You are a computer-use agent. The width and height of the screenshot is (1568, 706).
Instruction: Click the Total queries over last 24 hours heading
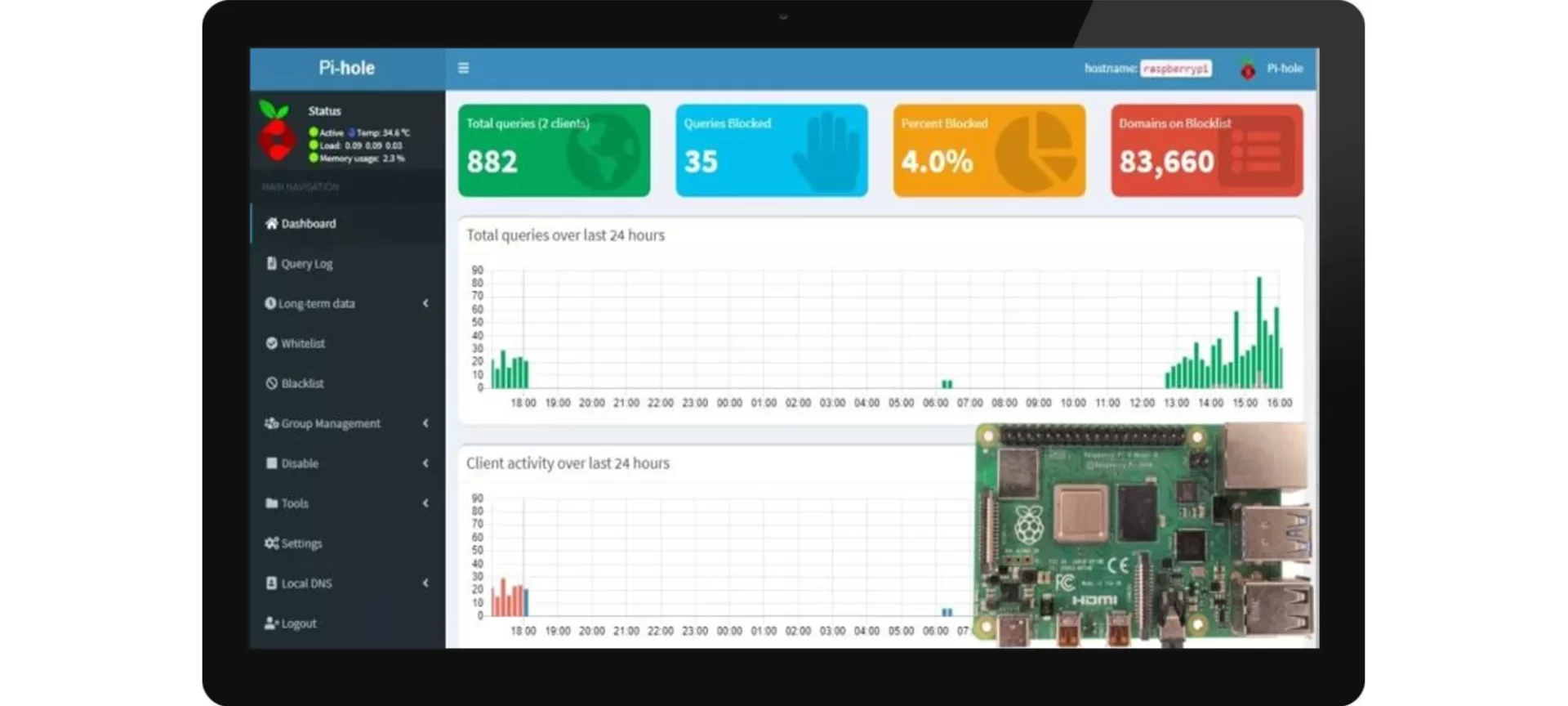[565, 235]
